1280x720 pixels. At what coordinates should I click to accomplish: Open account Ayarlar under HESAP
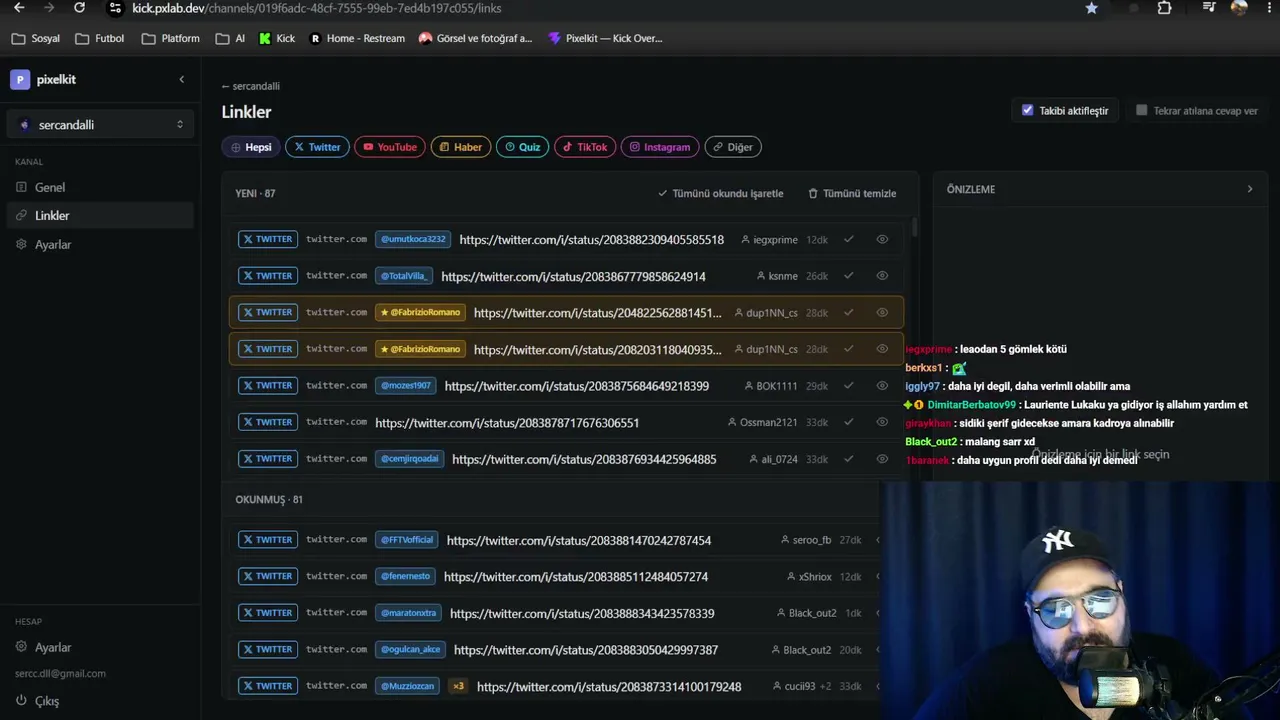pyautogui.click(x=100, y=647)
